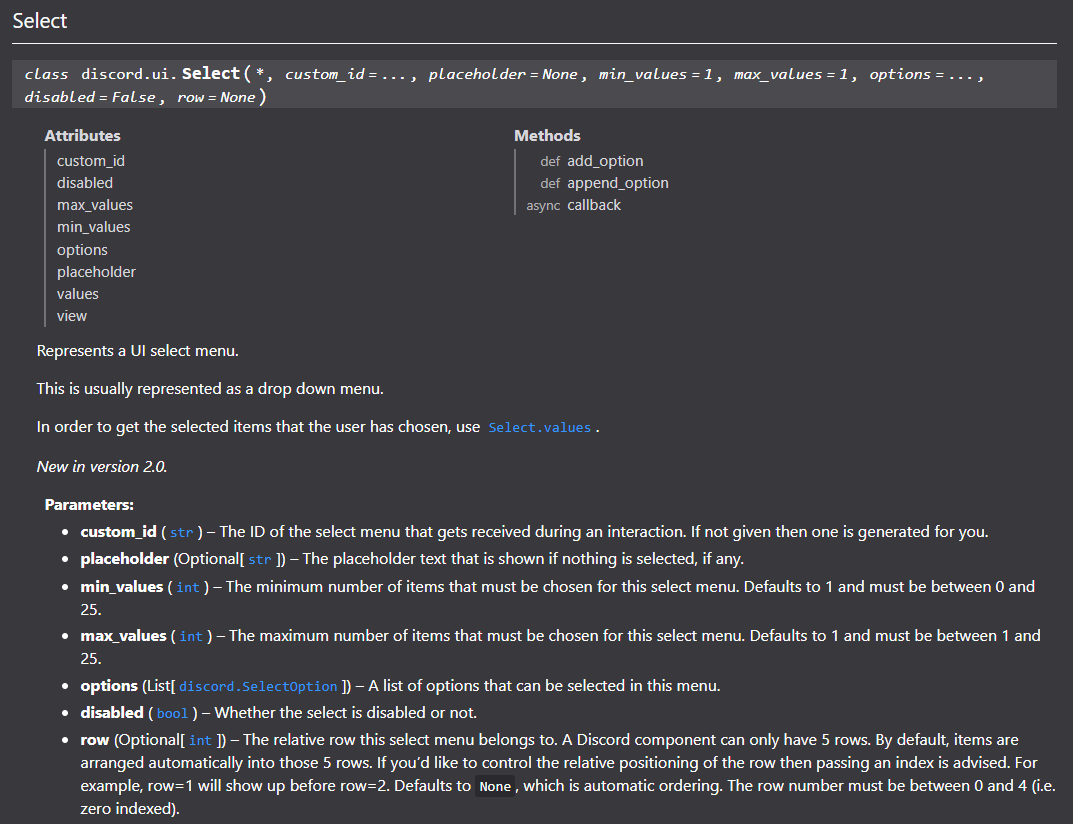The image size is (1073, 824).
Task: Open the max_values attribute link
Action: [94, 205]
